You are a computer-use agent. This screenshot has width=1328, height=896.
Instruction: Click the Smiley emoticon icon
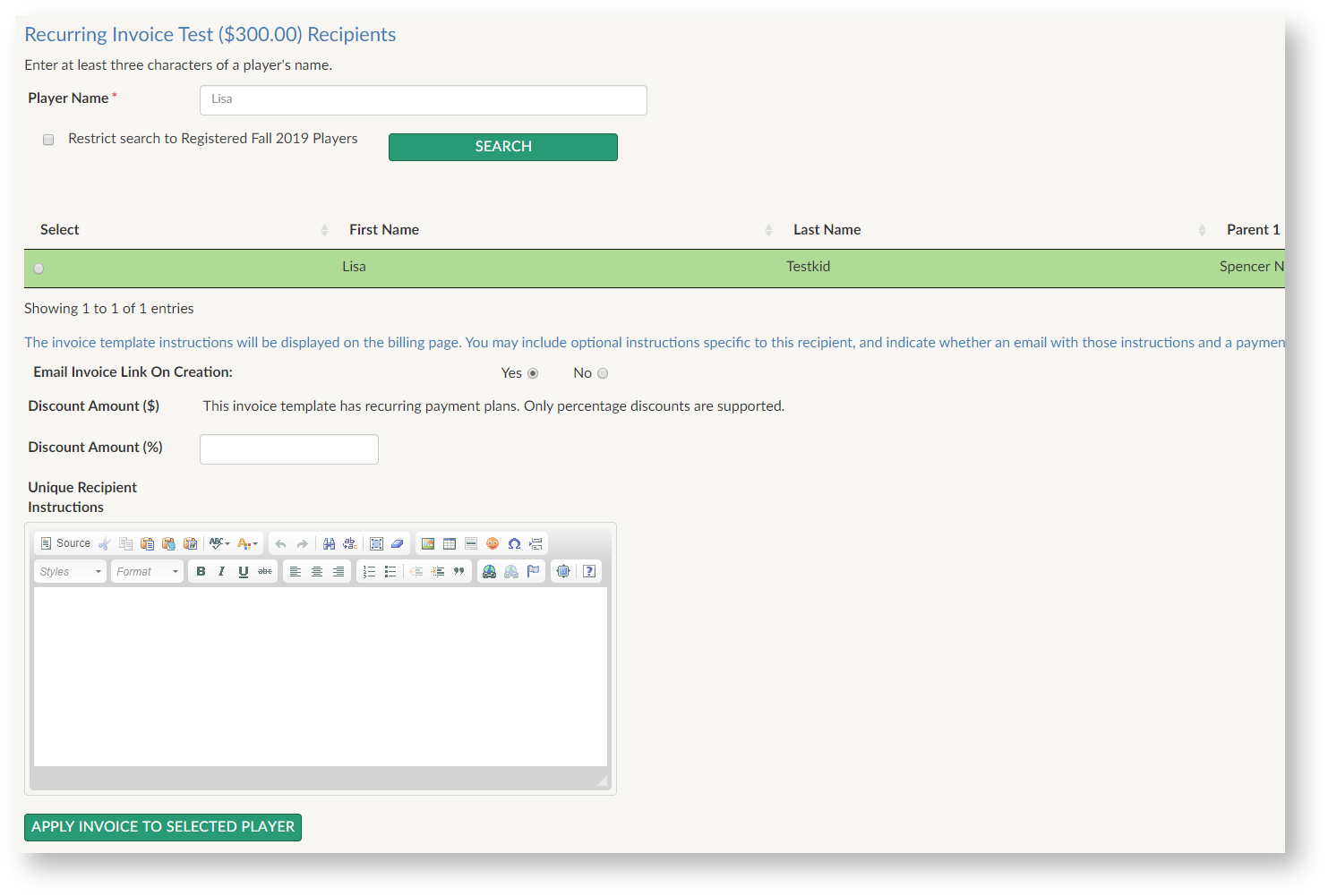[493, 543]
